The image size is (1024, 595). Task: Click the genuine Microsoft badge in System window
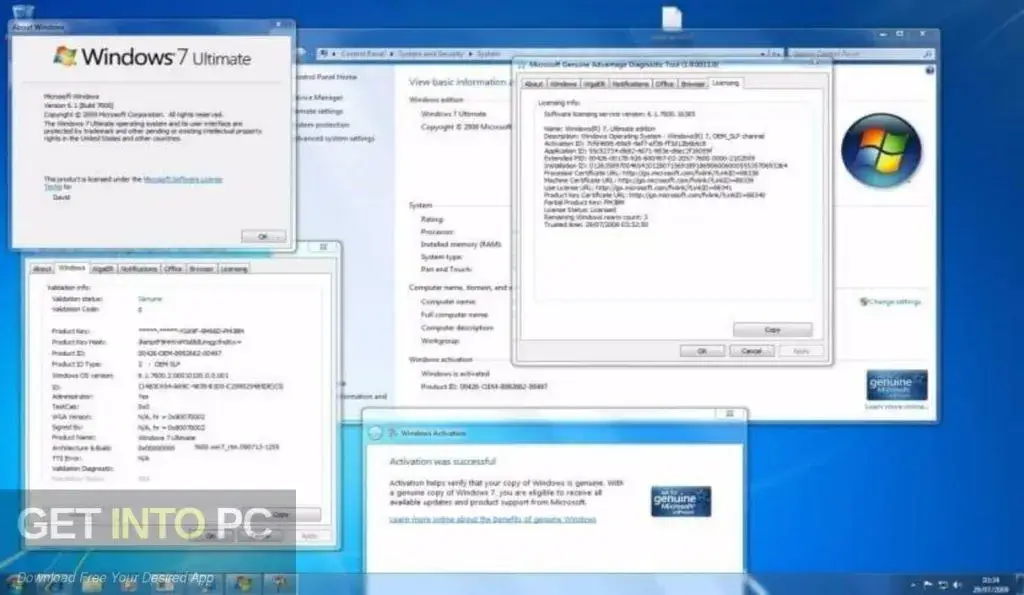pos(895,383)
